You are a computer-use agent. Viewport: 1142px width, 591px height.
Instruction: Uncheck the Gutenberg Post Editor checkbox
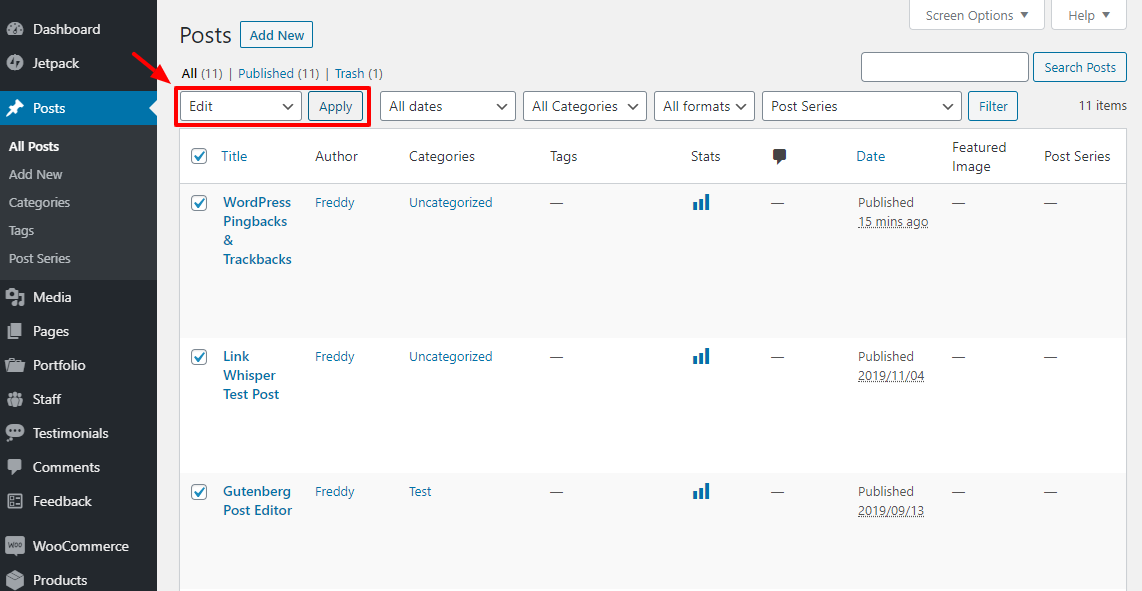(x=199, y=492)
